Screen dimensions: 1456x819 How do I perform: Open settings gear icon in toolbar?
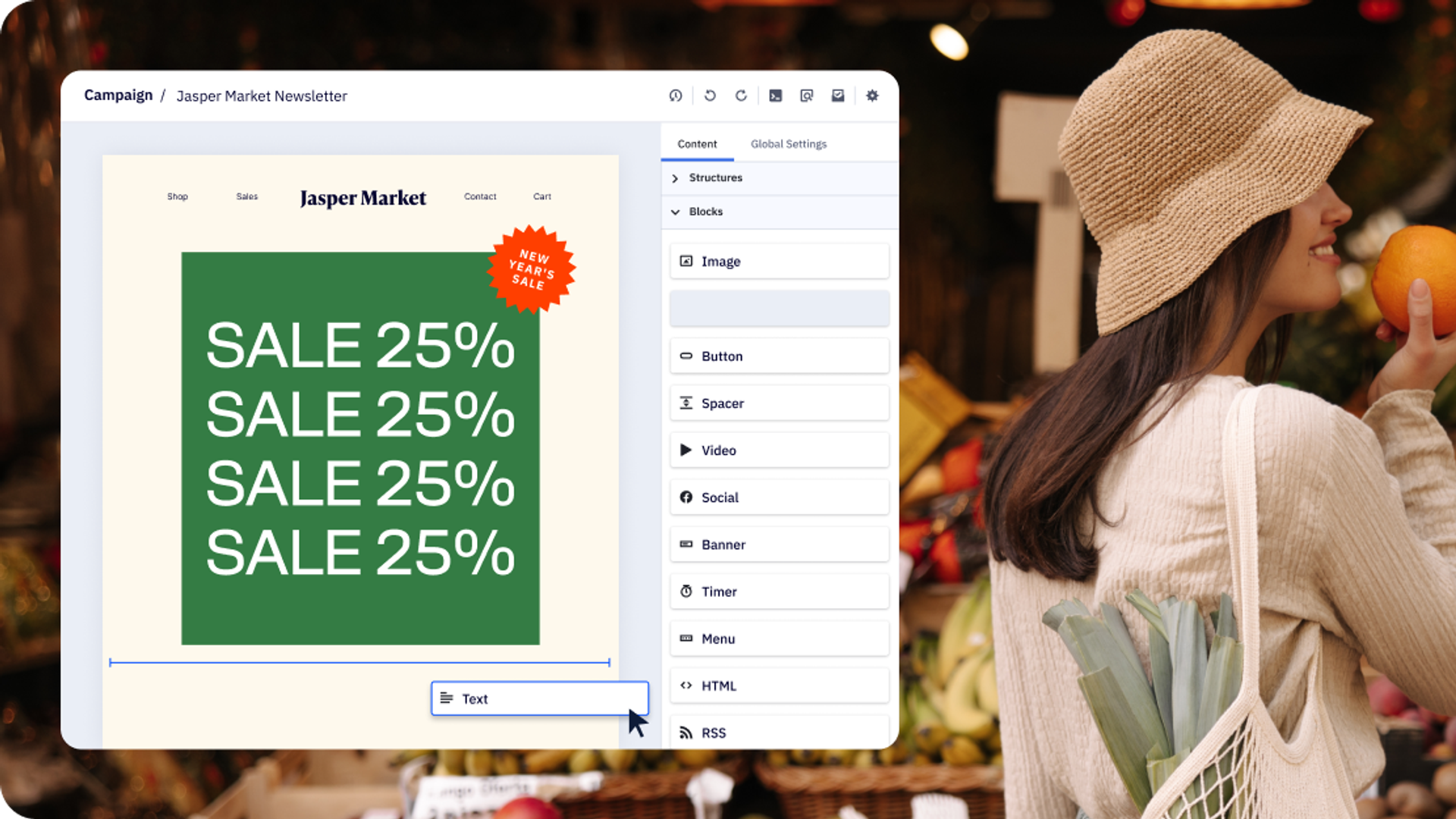872,96
